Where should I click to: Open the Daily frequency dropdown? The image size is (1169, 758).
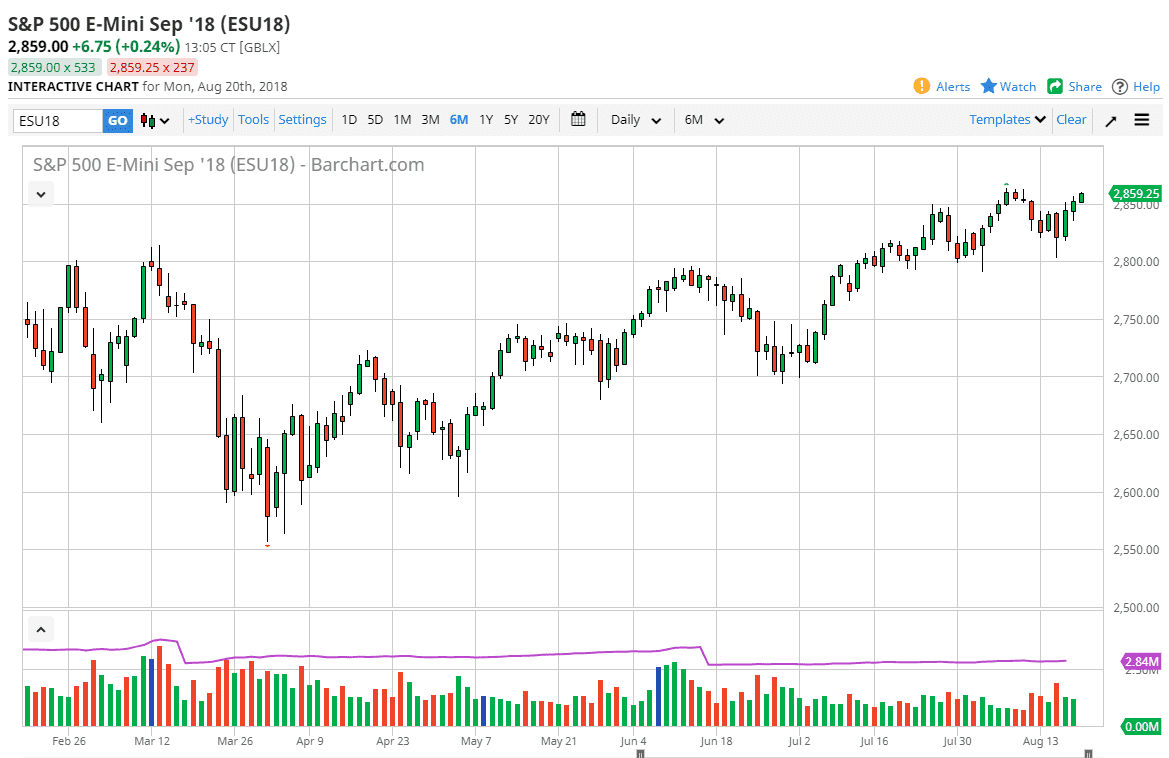tap(636, 120)
